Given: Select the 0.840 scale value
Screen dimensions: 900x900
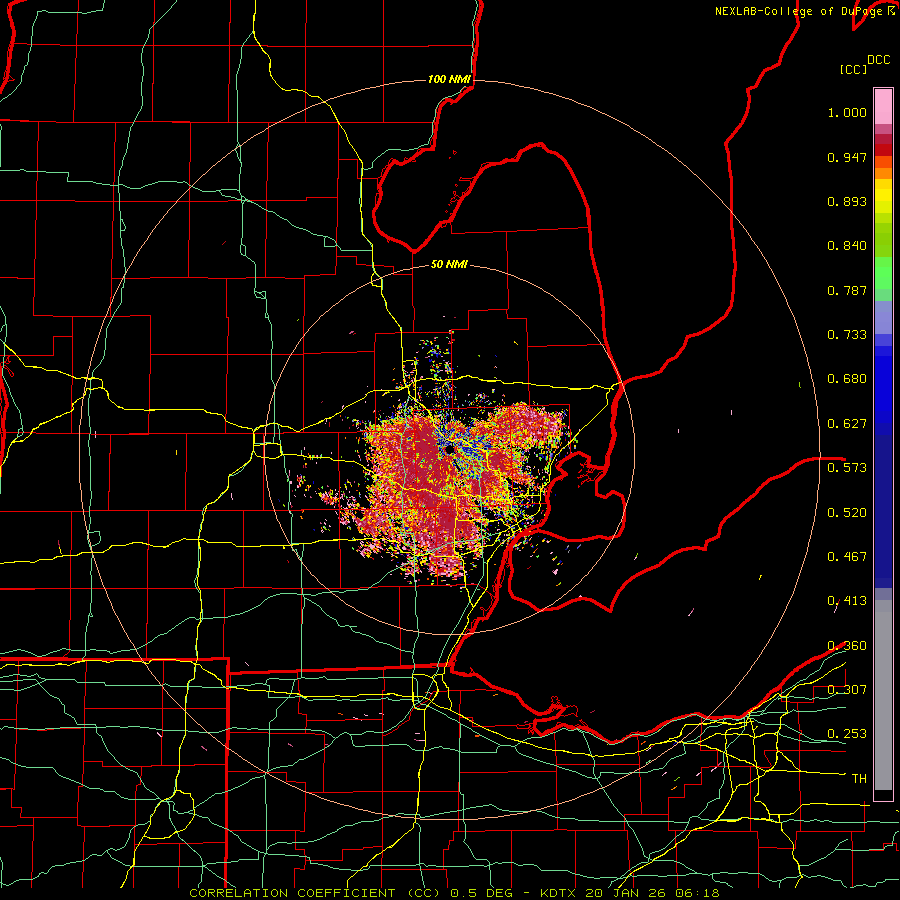Looking at the screenshot, I should [x=847, y=246].
